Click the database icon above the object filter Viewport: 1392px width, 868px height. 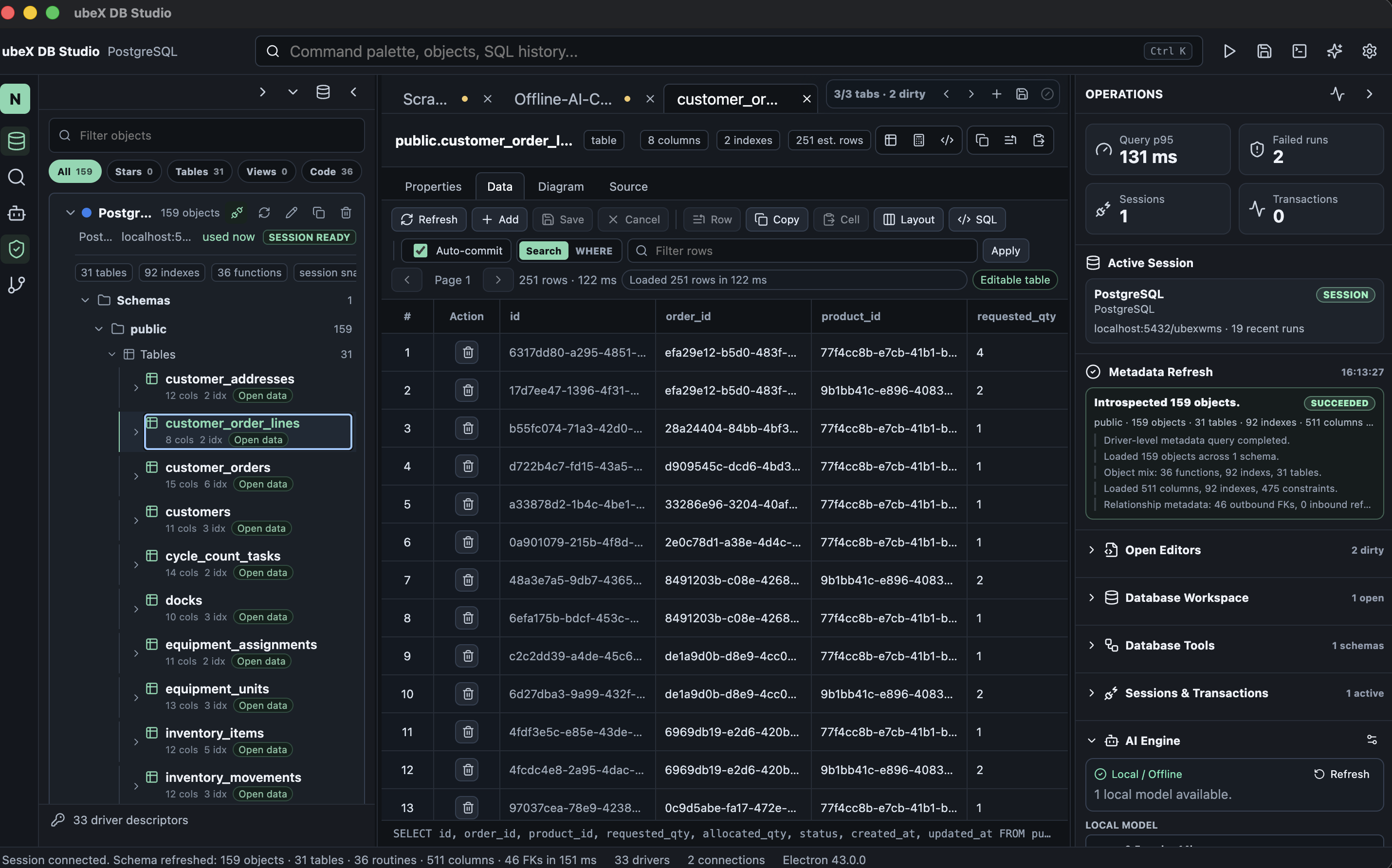click(323, 92)
